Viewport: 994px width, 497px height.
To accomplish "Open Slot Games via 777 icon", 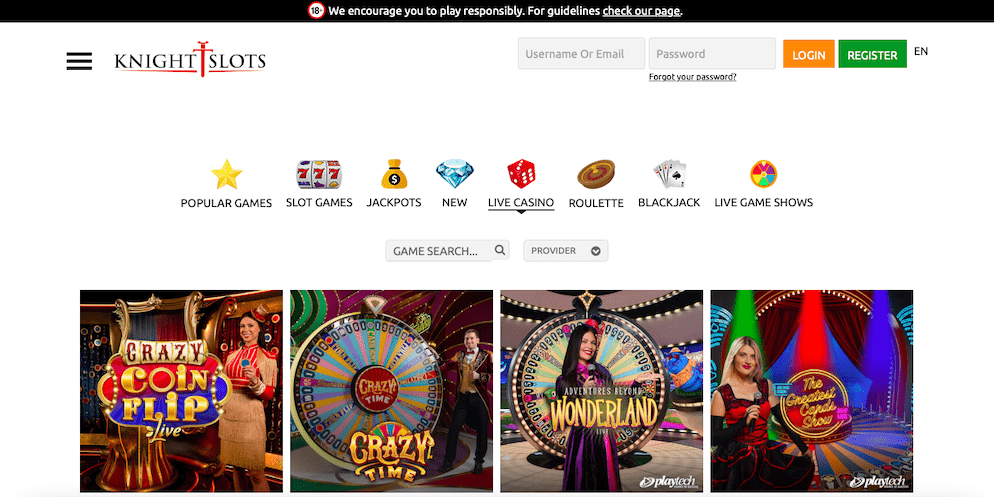I will click(x=319, y=174).
